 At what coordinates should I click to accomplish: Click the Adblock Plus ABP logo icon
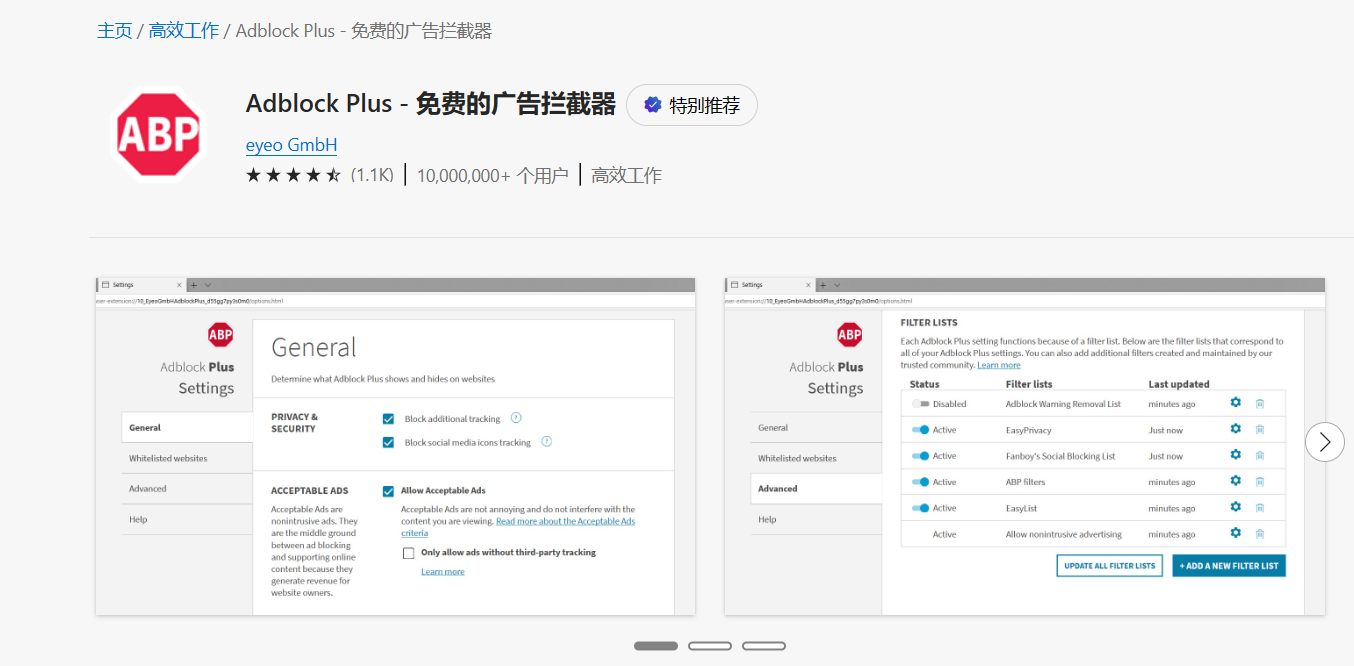pos(158,134)
